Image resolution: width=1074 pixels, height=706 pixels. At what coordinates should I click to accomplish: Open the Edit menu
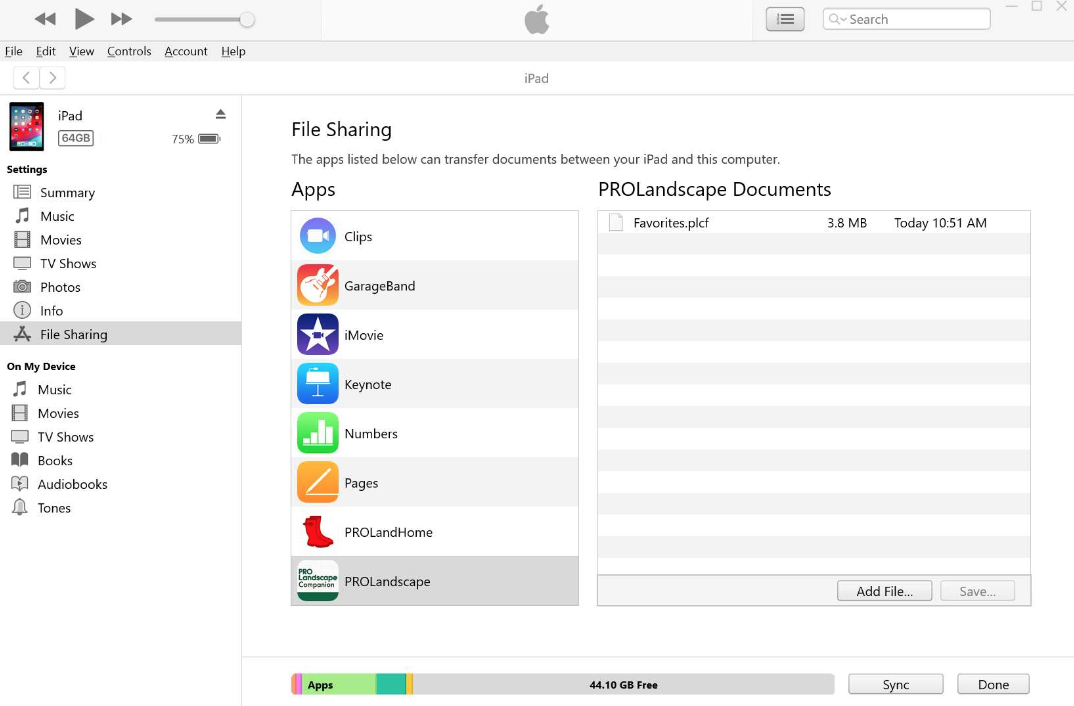46,51
